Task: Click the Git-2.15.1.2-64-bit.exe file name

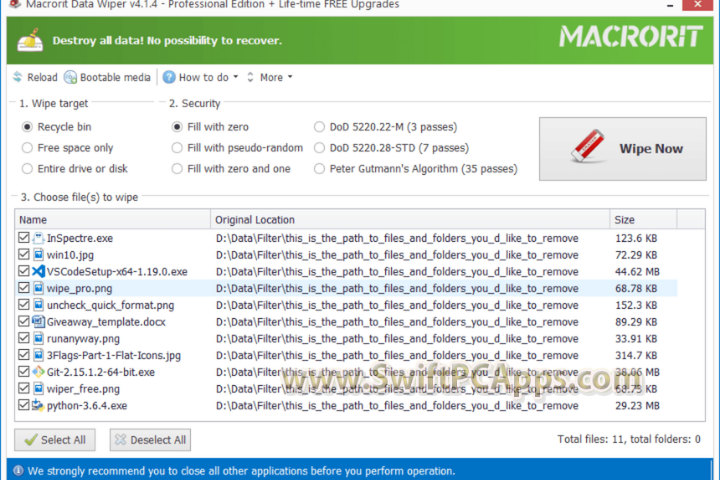Action: coord(101,372)
